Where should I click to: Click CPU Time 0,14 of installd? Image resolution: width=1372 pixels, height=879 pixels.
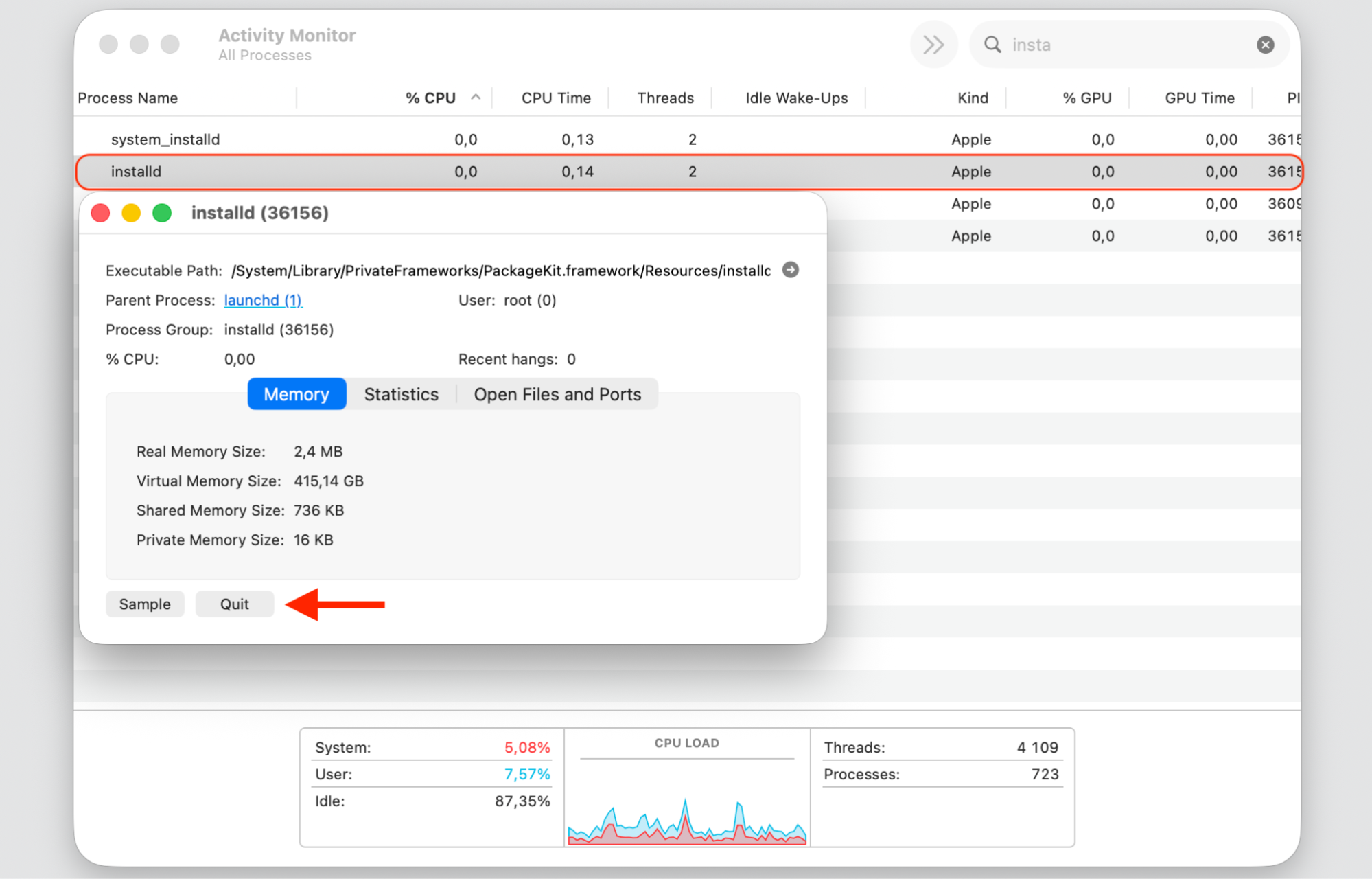click(577, 172)
